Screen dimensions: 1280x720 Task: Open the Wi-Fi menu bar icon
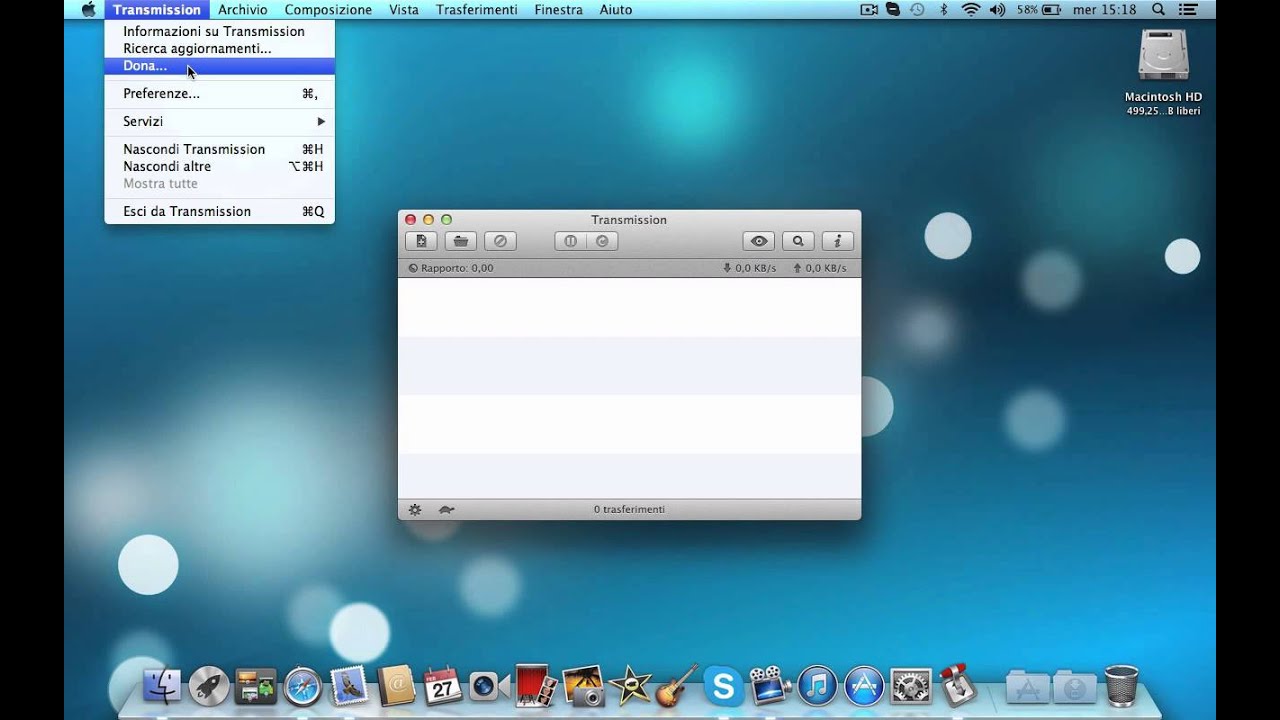[971, 9]
